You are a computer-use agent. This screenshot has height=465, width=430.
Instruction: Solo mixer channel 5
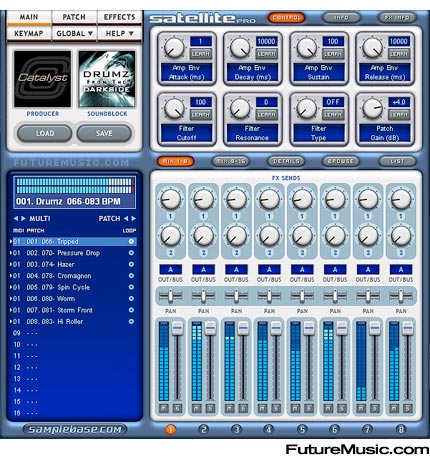tap(309, 408)
